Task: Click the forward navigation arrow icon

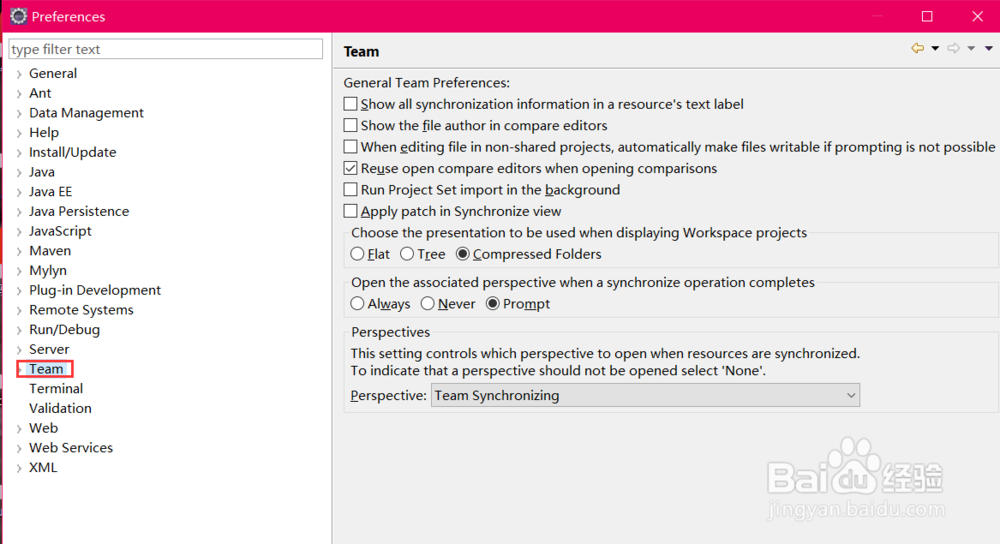Action: 953,48
